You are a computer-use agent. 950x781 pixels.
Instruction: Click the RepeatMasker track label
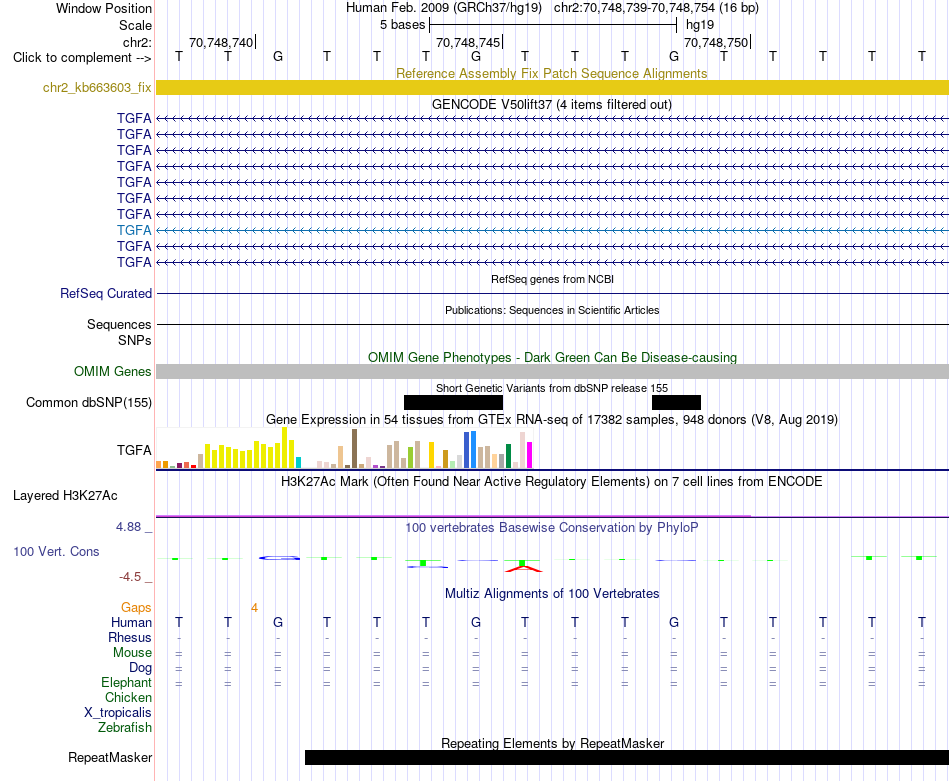click(110, 757)
